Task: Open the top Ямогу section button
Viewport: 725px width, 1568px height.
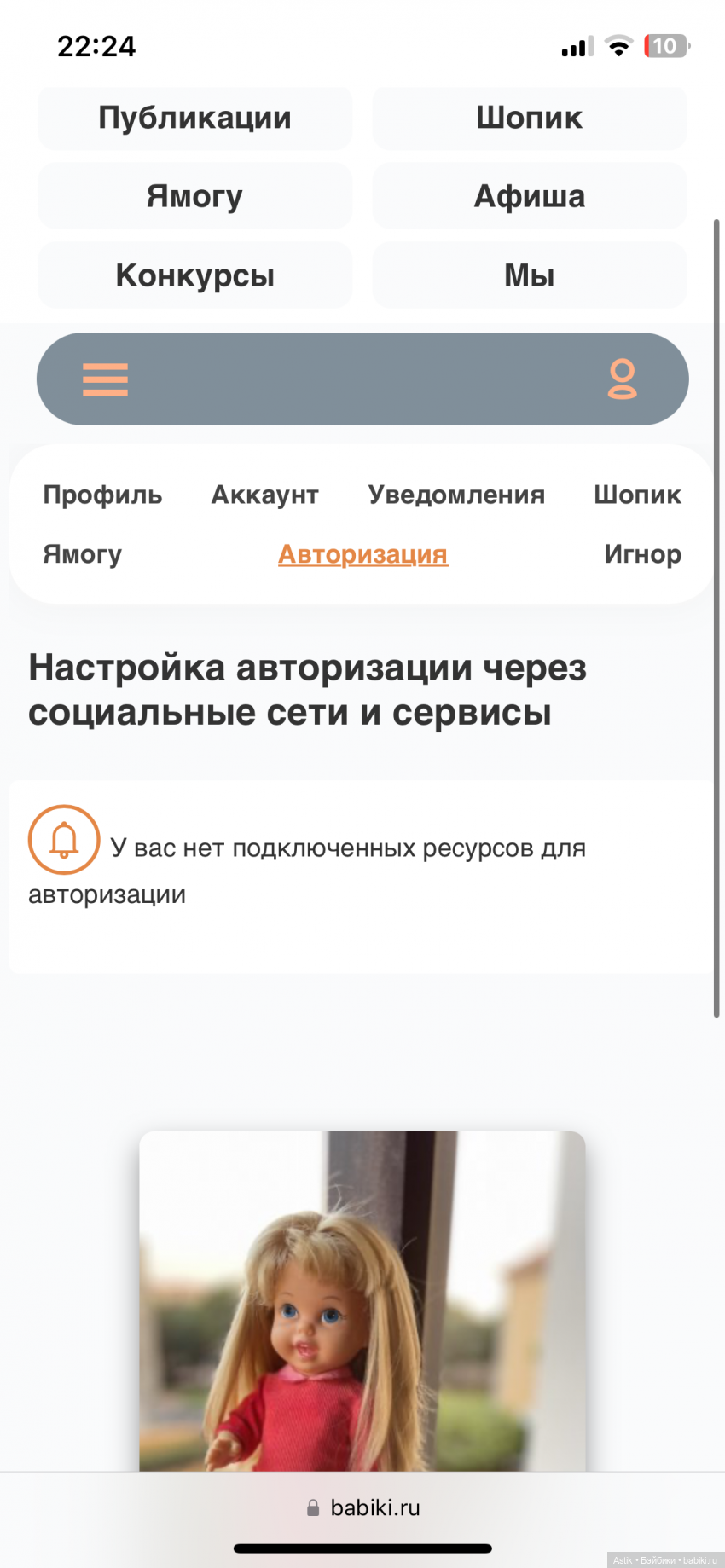Action: coord(194,196)
